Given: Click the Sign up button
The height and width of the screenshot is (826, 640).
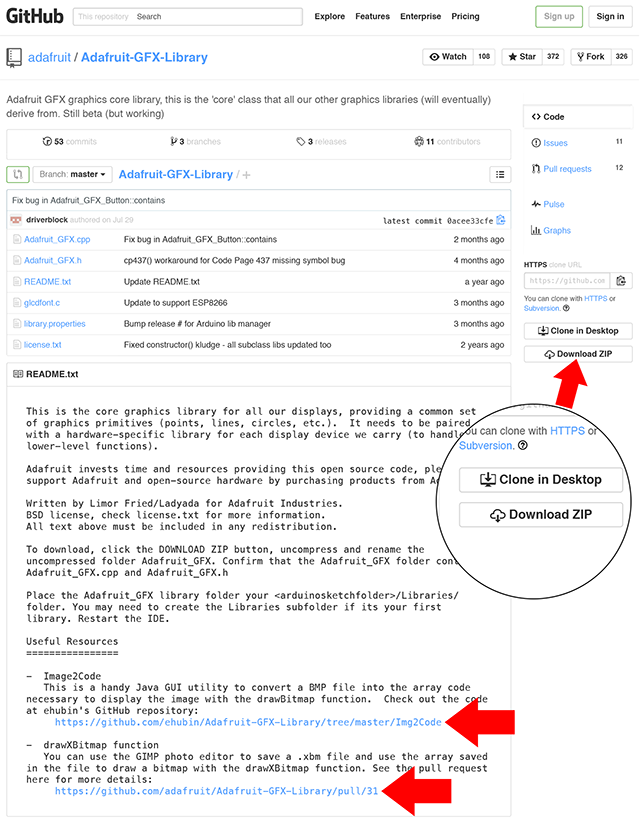Looking at the screenshot, I should click(x=559, y=16).
